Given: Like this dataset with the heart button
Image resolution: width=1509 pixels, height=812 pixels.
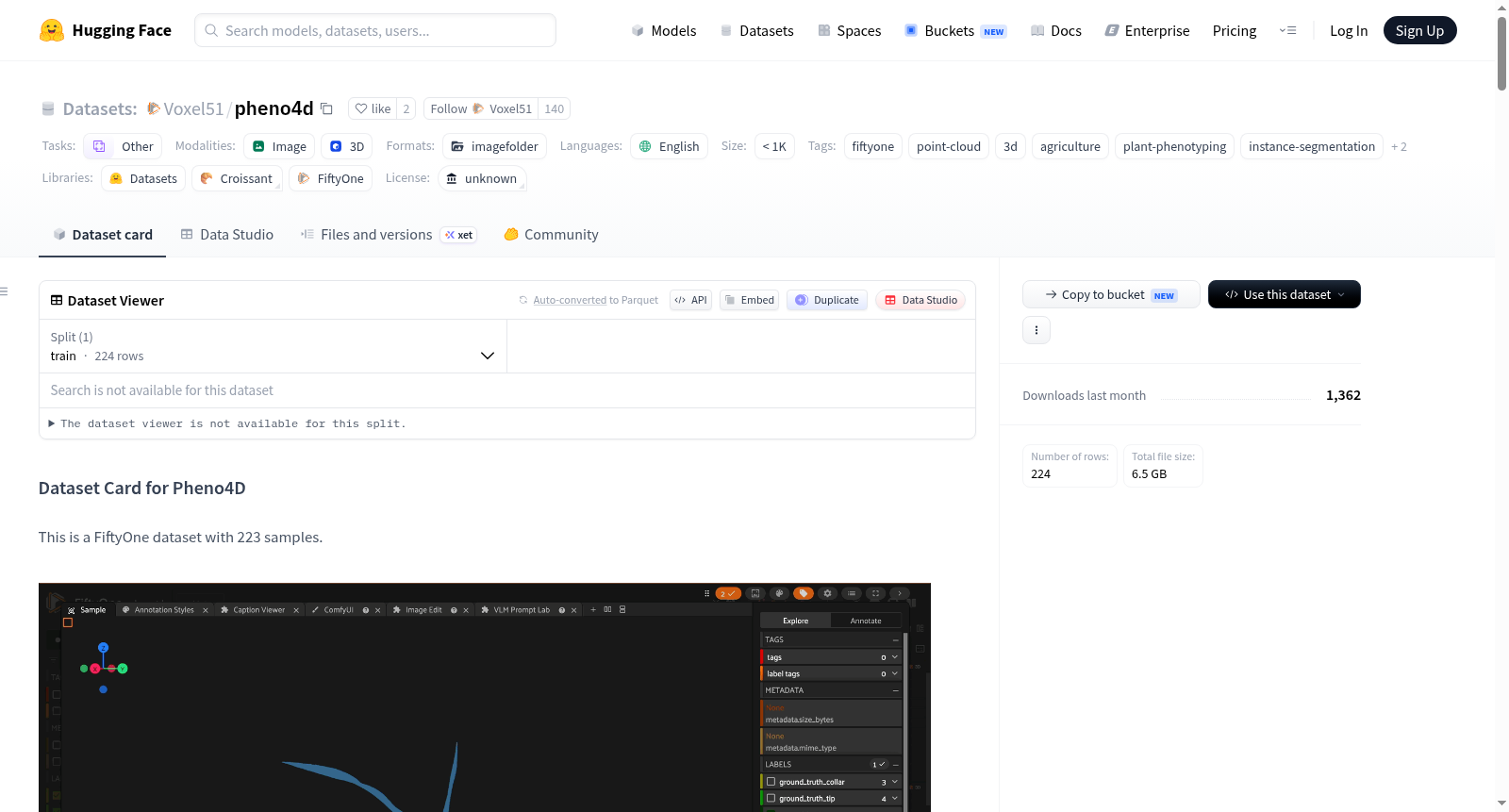Looking at the screenshot, I should pos(373,108).
